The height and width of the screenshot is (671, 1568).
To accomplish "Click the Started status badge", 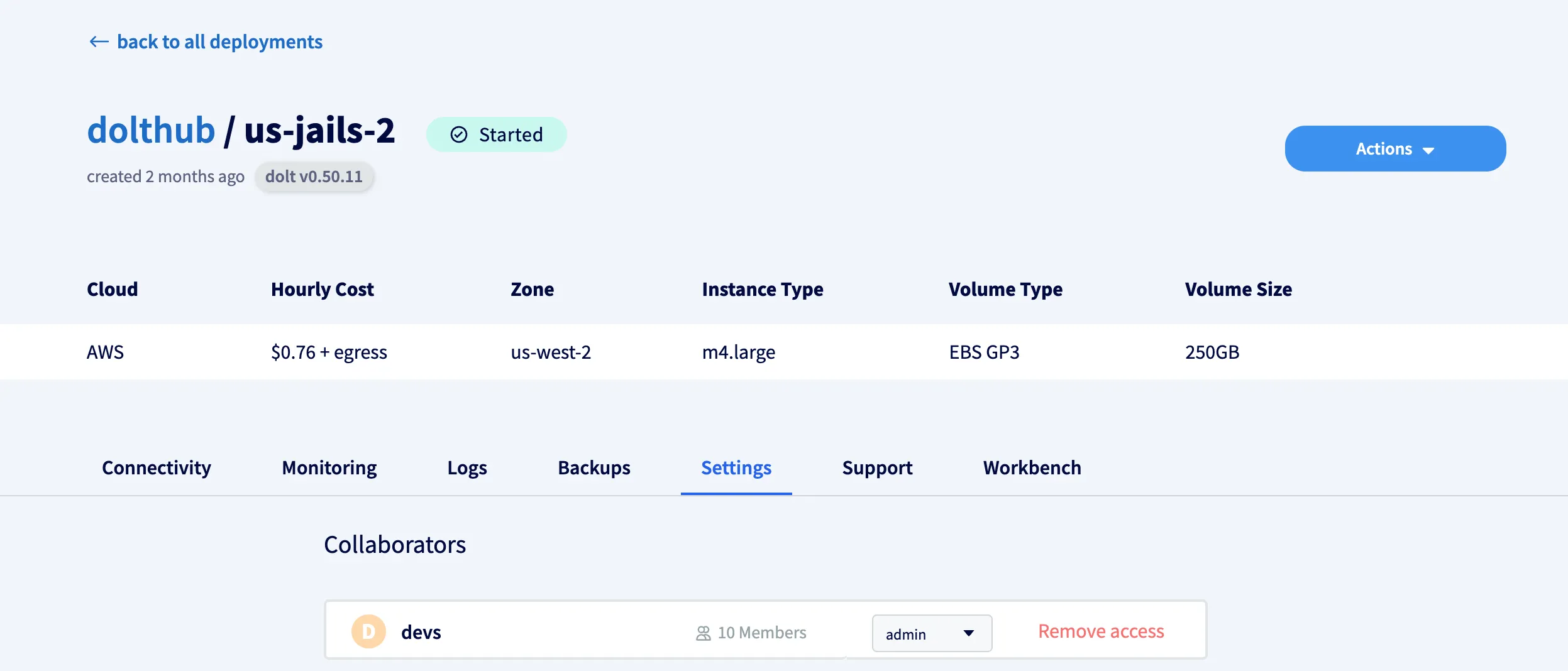I will pyautogui.click(x=496, y=134).
